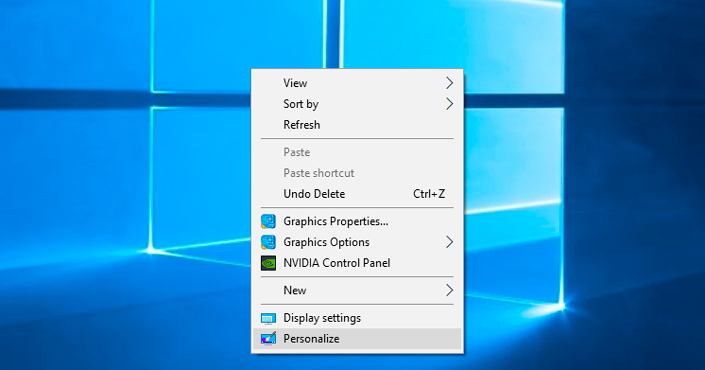Expand the New arrow chevron
The image size is (705, 370).
(449, 290)
